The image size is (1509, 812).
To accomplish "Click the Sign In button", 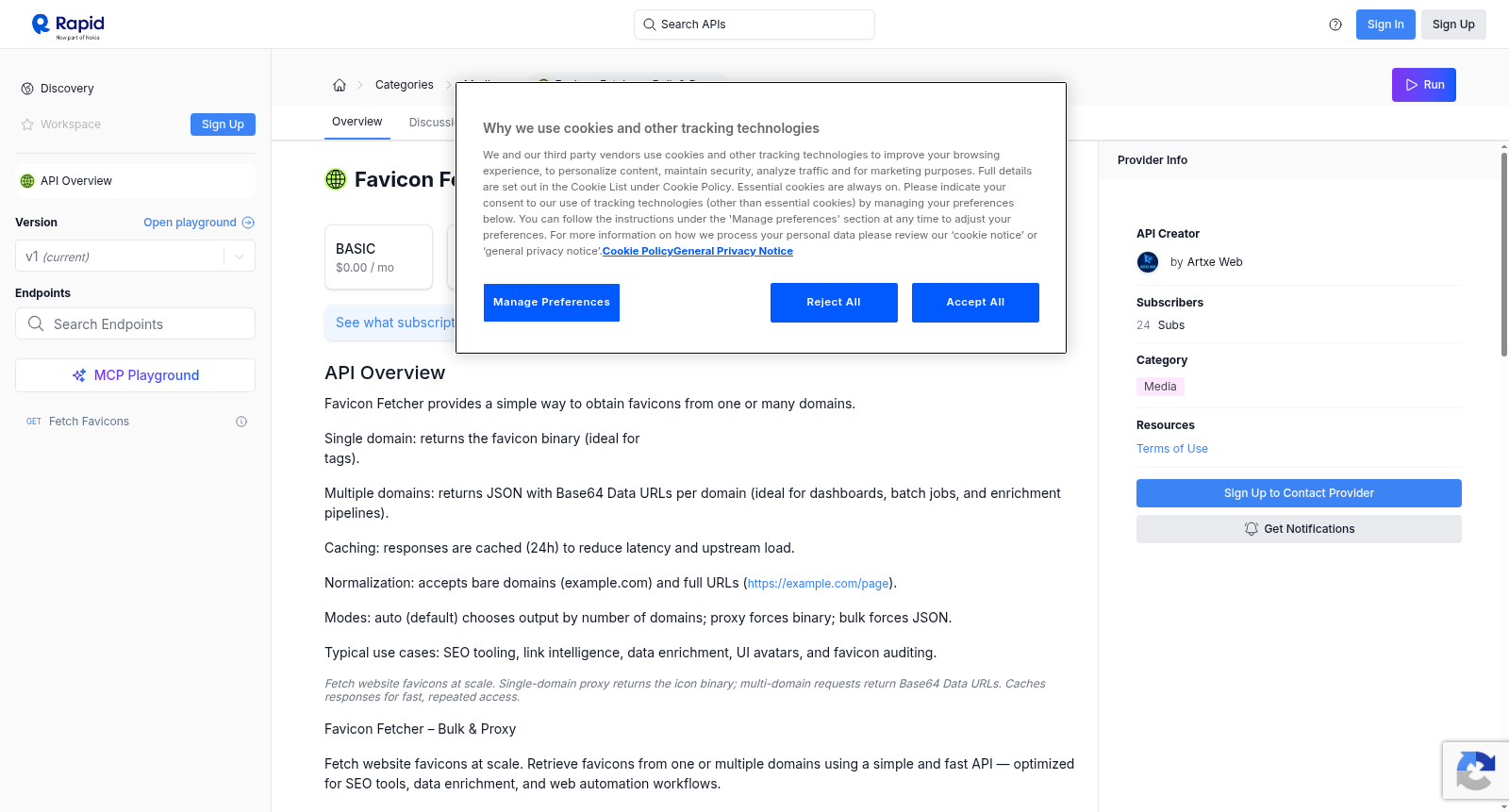I will point(1385,25).
